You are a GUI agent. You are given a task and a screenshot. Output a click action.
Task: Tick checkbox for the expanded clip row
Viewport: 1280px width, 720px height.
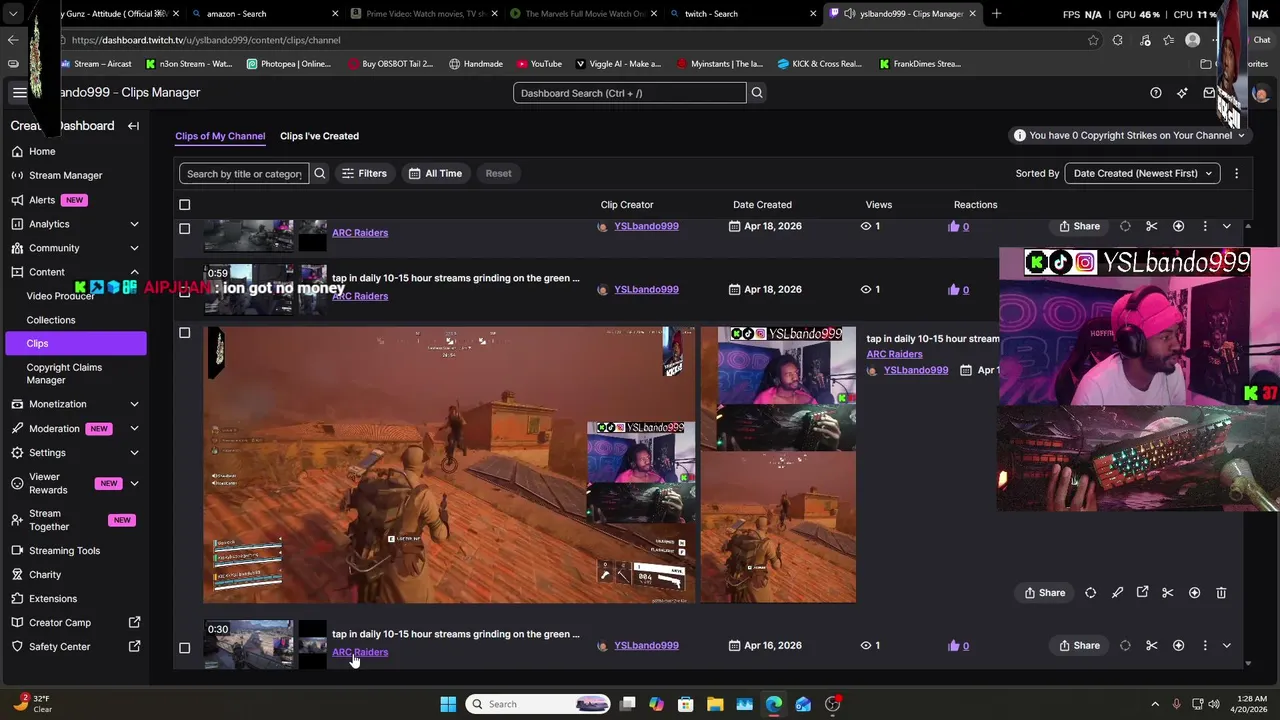pos(184,333)
